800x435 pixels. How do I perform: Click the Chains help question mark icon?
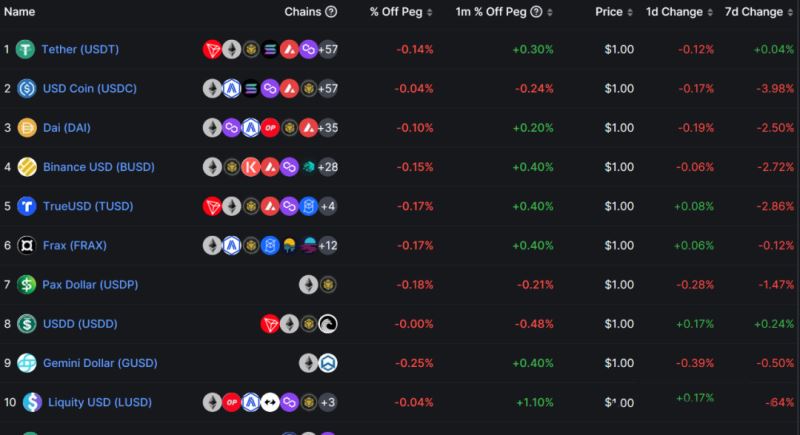331,12
